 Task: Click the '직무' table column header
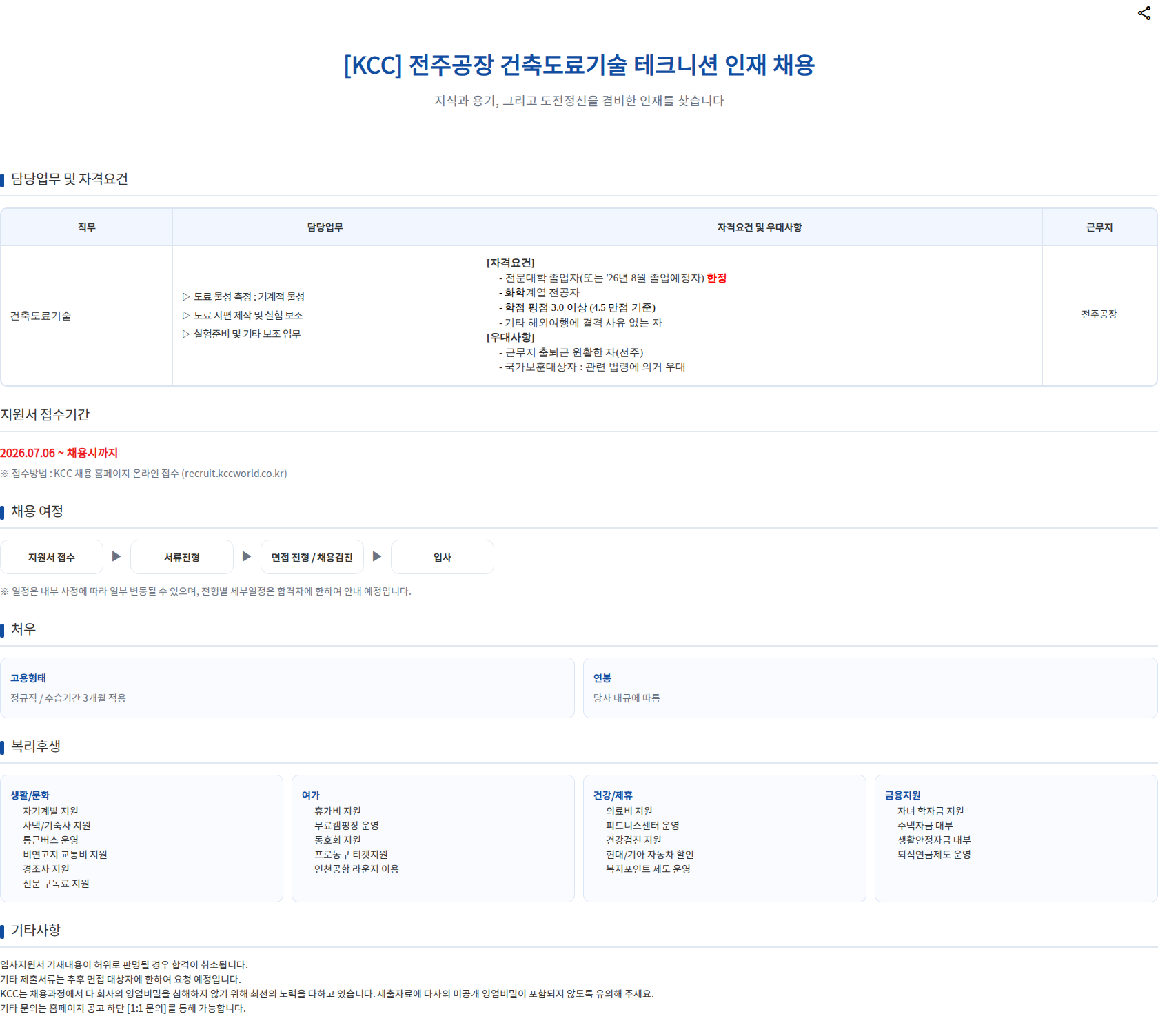click(x=87, y=227)
